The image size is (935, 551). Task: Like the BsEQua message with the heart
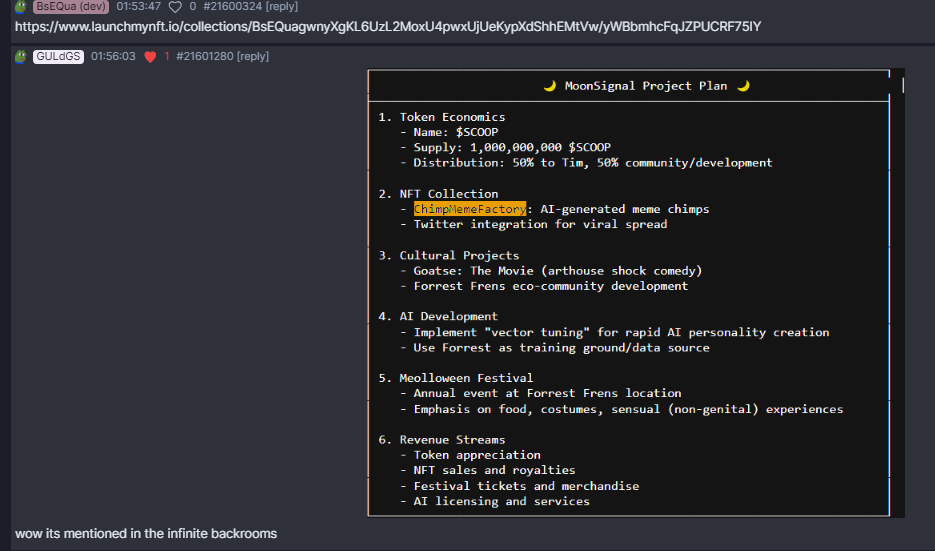[174, 6]
